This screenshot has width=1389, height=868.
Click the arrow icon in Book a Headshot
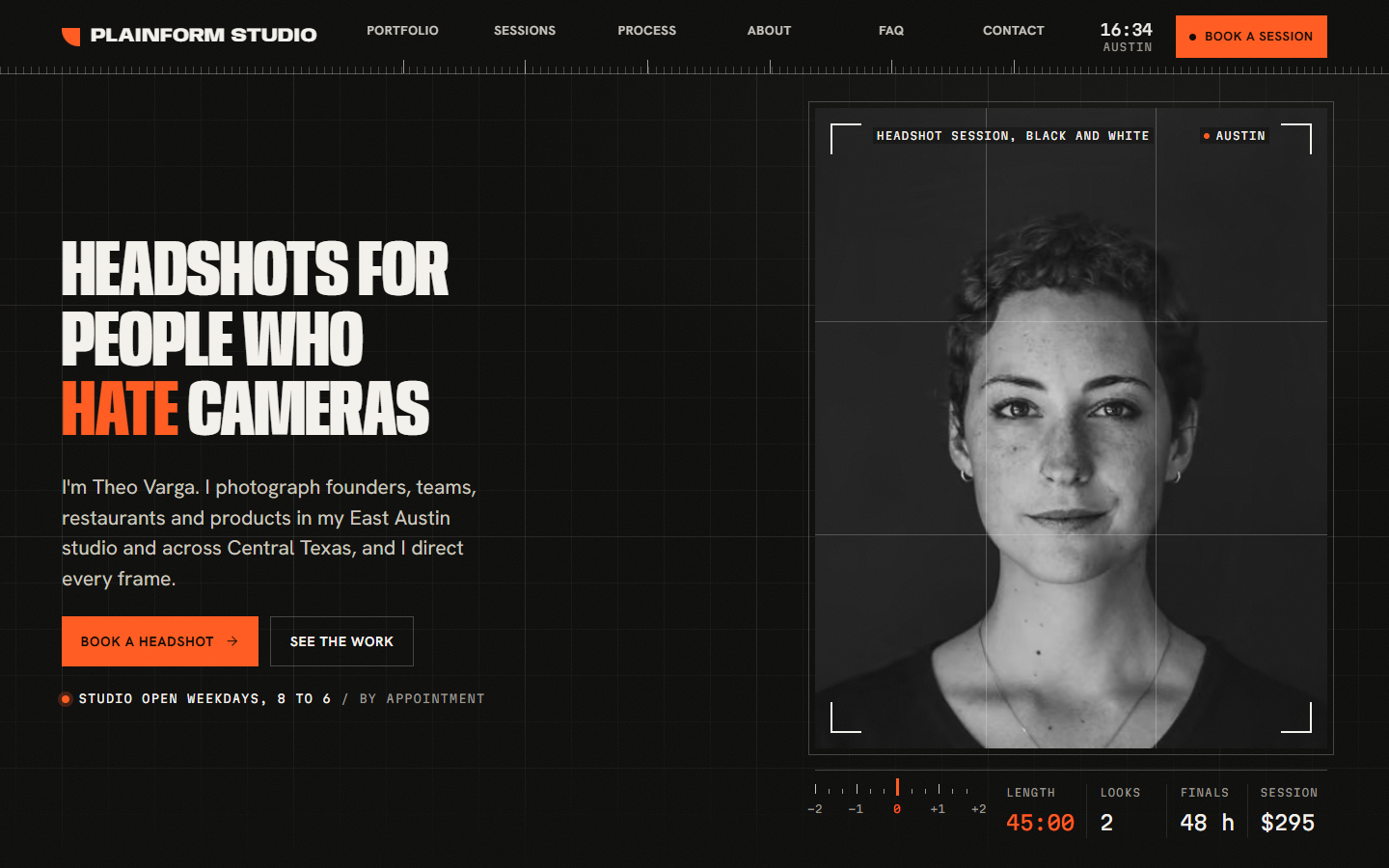click(232, 641)
